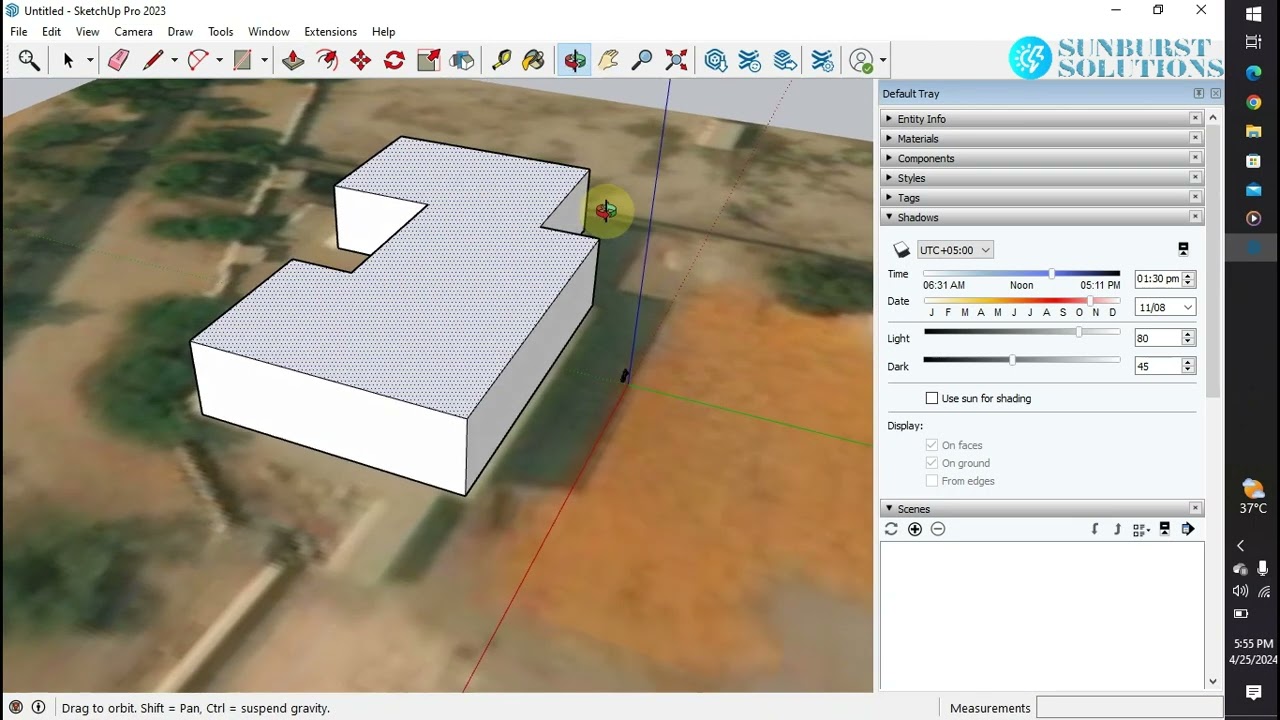
Task: Toggle shadows display icon beside UTC
Action: [x=901, y=250]
